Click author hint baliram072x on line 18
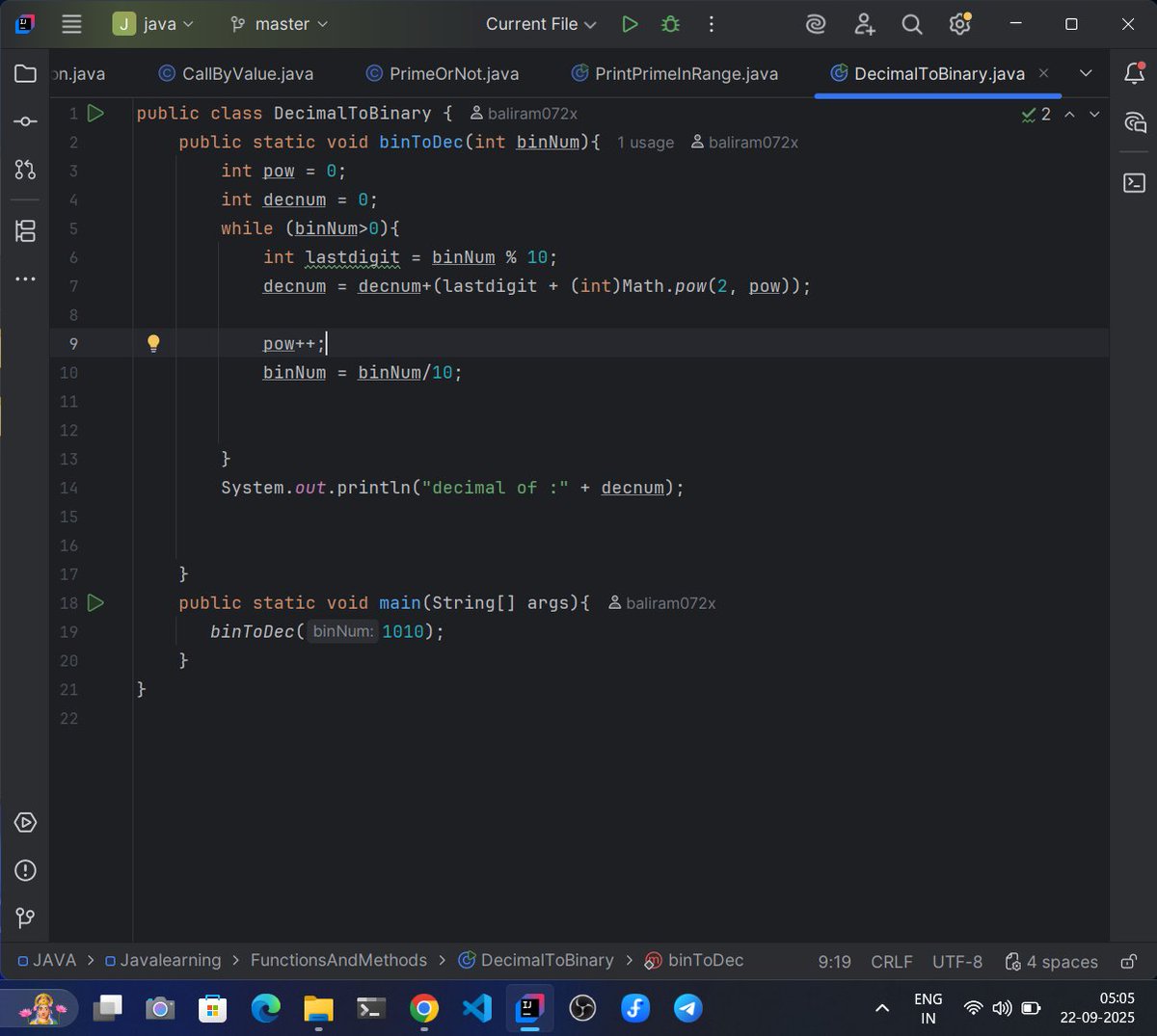This screenshot has width=1157, height=1036. (x=662, y=603)
